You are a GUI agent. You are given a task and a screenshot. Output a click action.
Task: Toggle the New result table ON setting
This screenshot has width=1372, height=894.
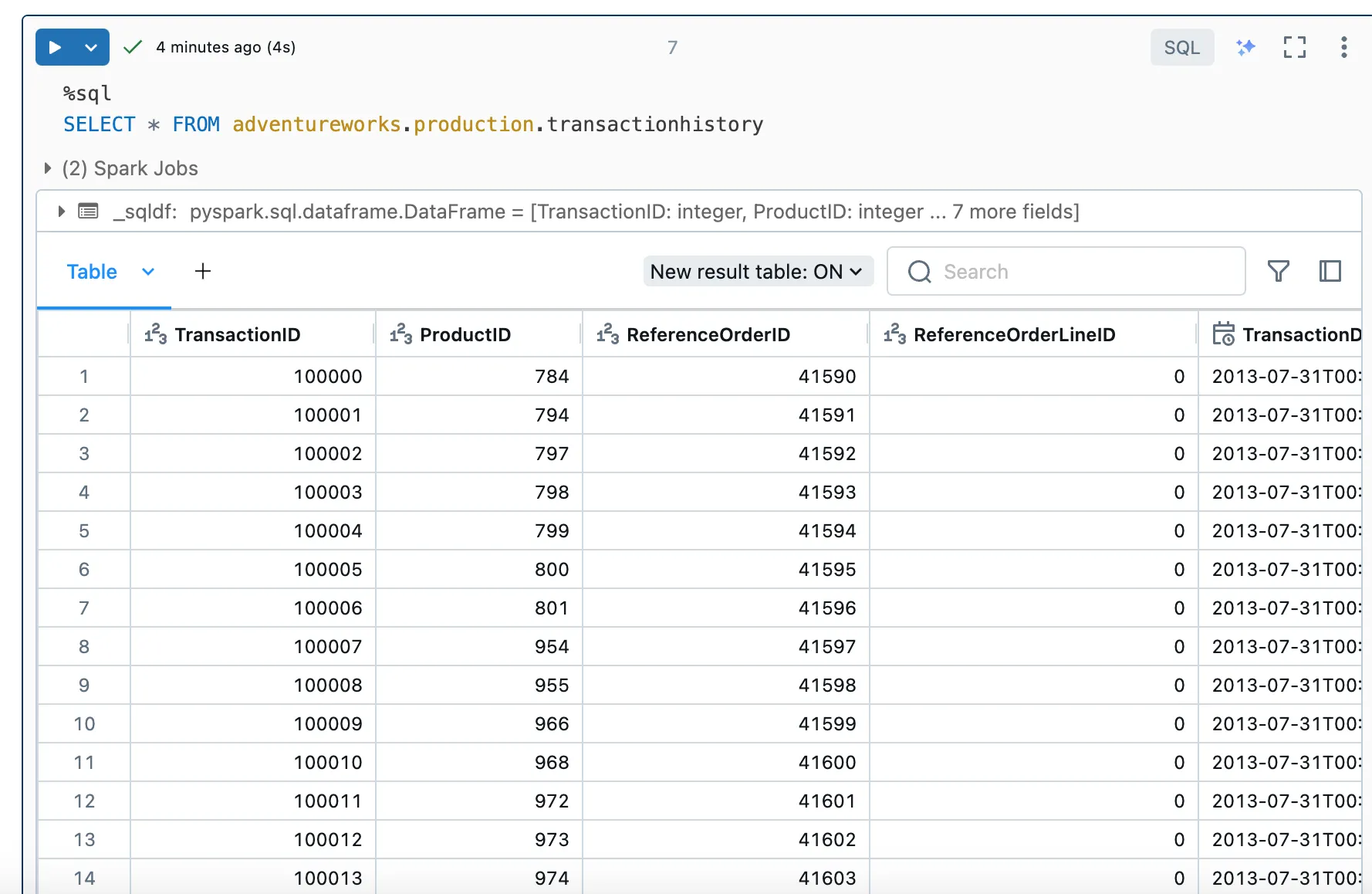click(757, 272)
